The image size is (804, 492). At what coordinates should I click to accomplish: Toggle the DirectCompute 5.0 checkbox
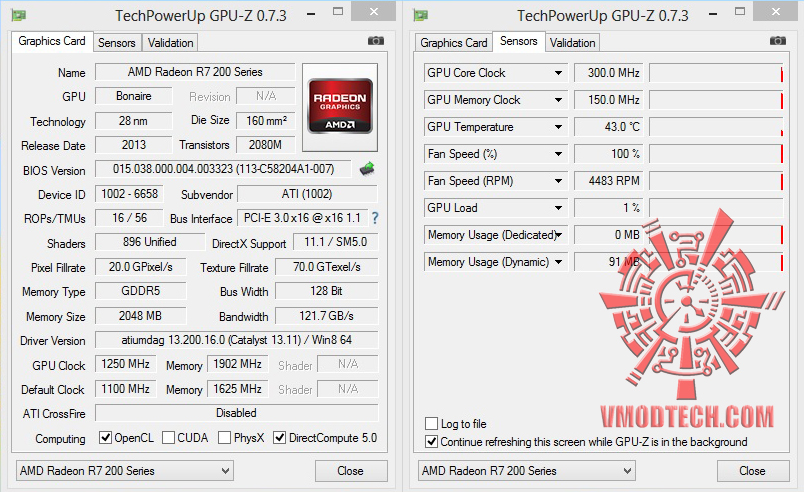pos(279,438)
